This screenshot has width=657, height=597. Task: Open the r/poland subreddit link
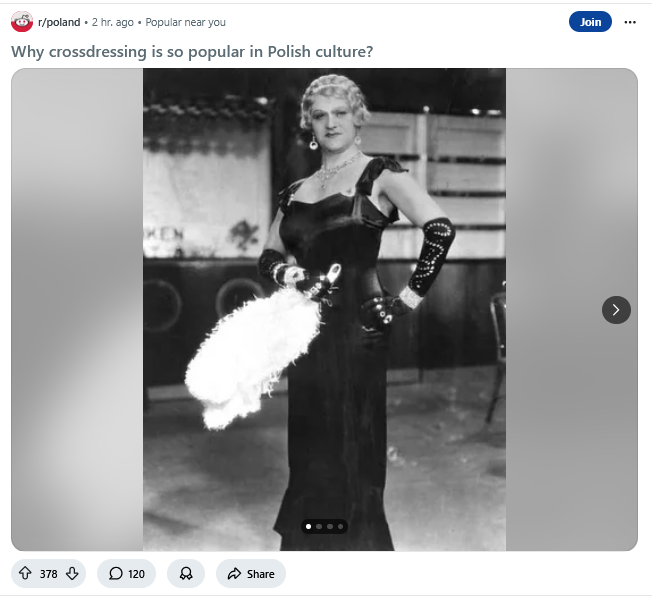59,22
